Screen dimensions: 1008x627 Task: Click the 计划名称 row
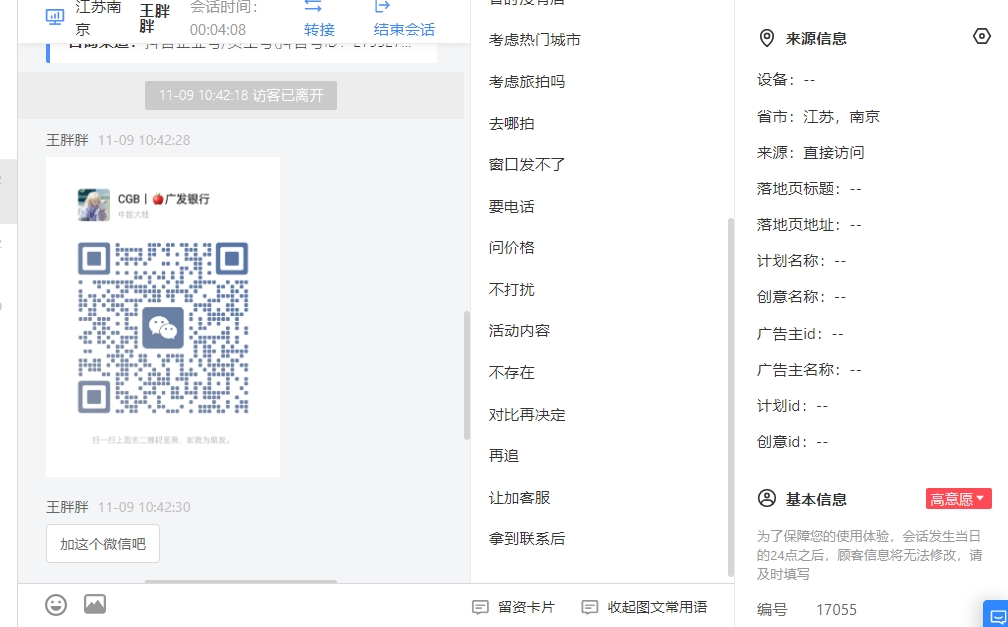(802, 260)
